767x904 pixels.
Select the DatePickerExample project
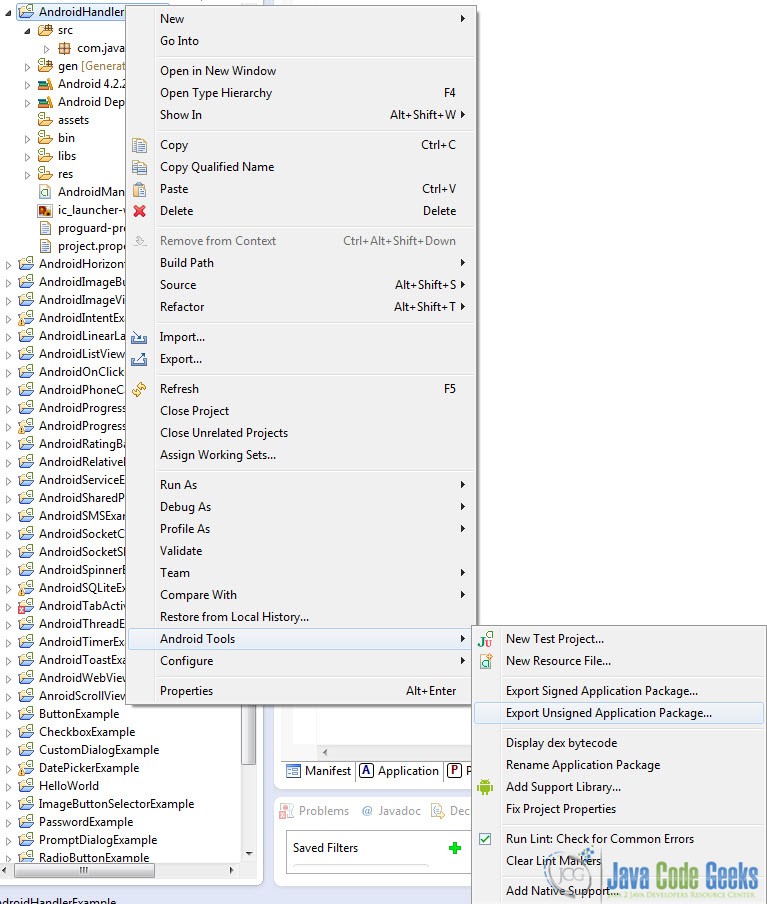click(x=89, y=768)
